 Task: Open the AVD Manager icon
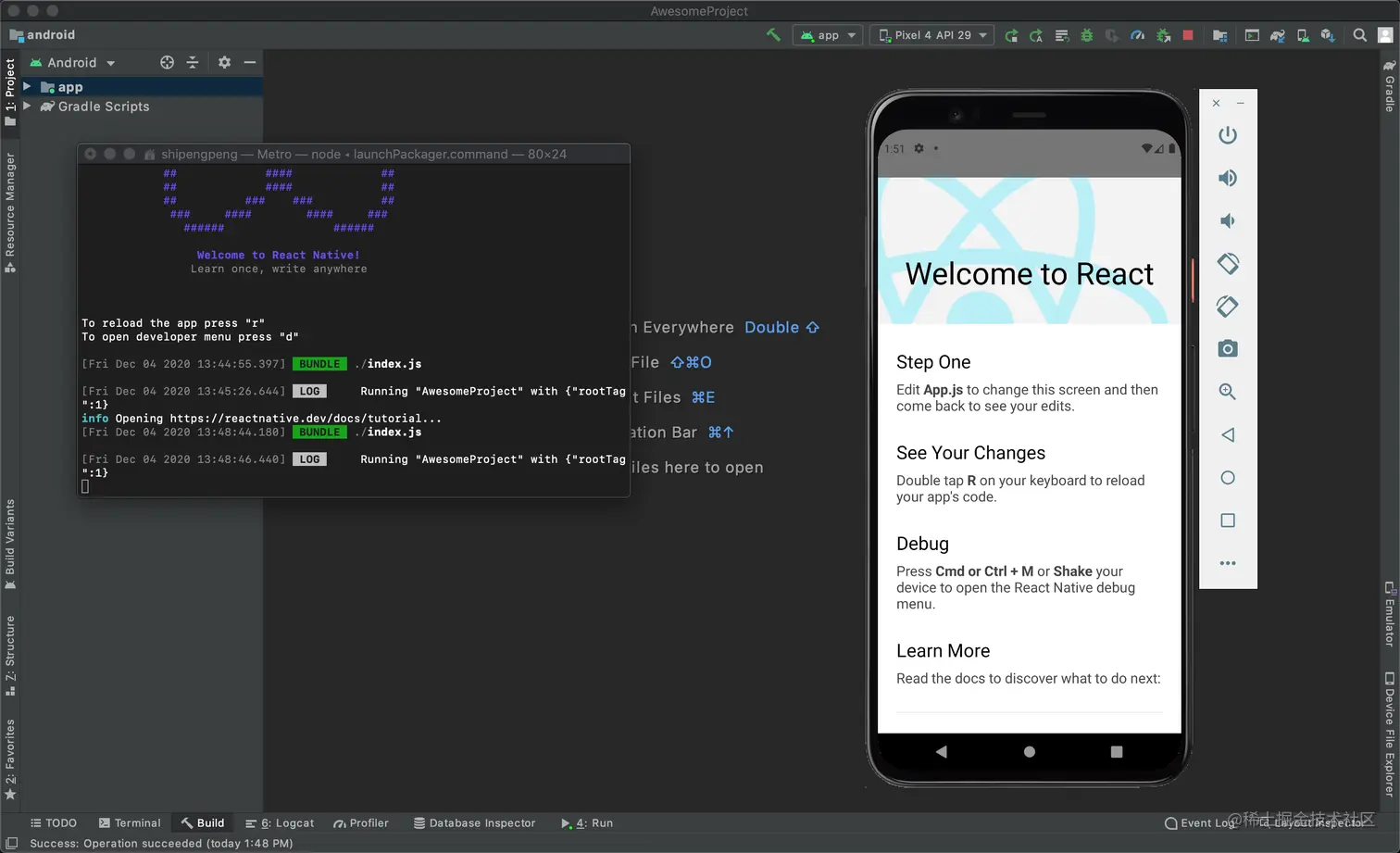click(x=1303, y=35)
